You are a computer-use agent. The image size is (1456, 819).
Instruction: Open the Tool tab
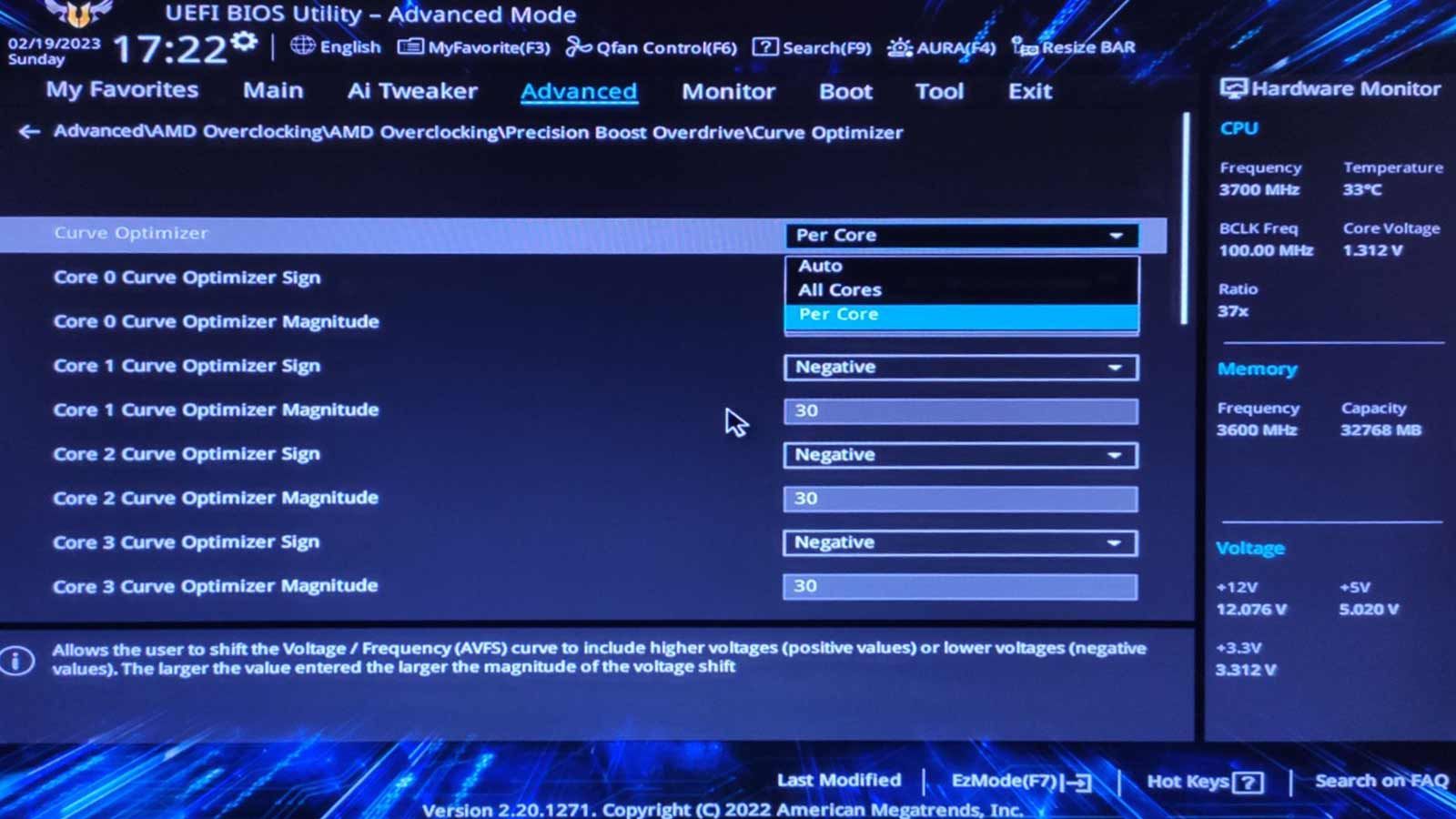coord(939,91)
